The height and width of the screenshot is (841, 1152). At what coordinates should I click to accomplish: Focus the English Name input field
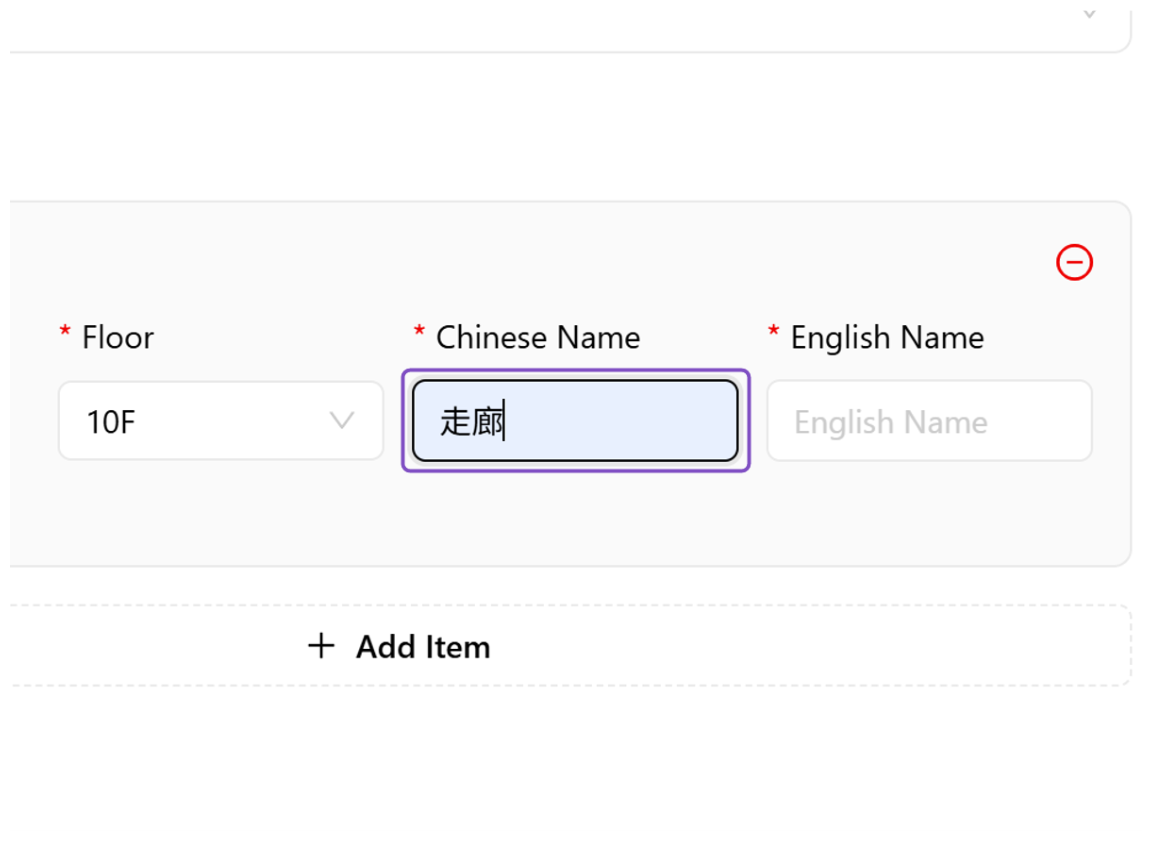(929, 421)
